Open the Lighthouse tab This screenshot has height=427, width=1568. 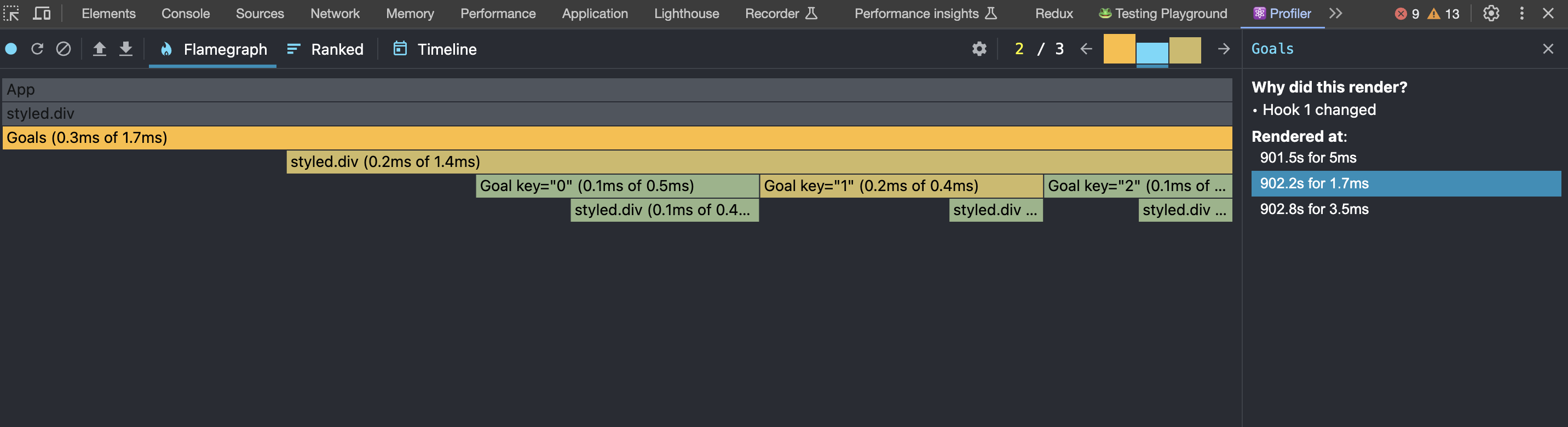coord(687,13)
